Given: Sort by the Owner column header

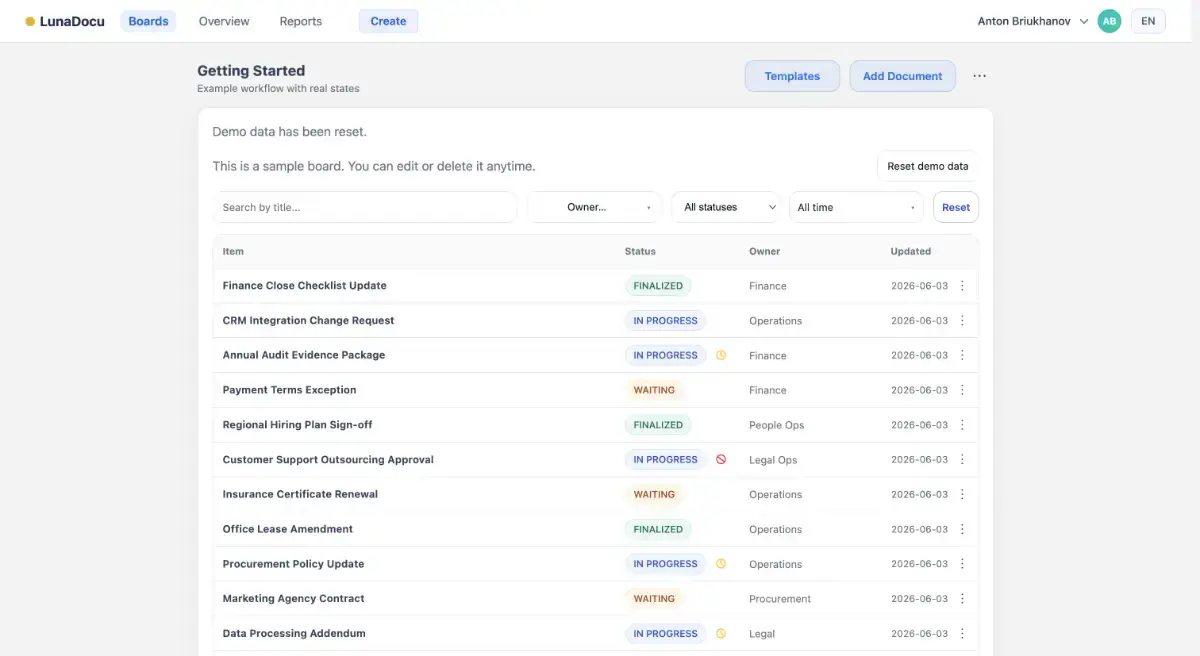Looking at the screenshot, I should (x=764, y=251).
